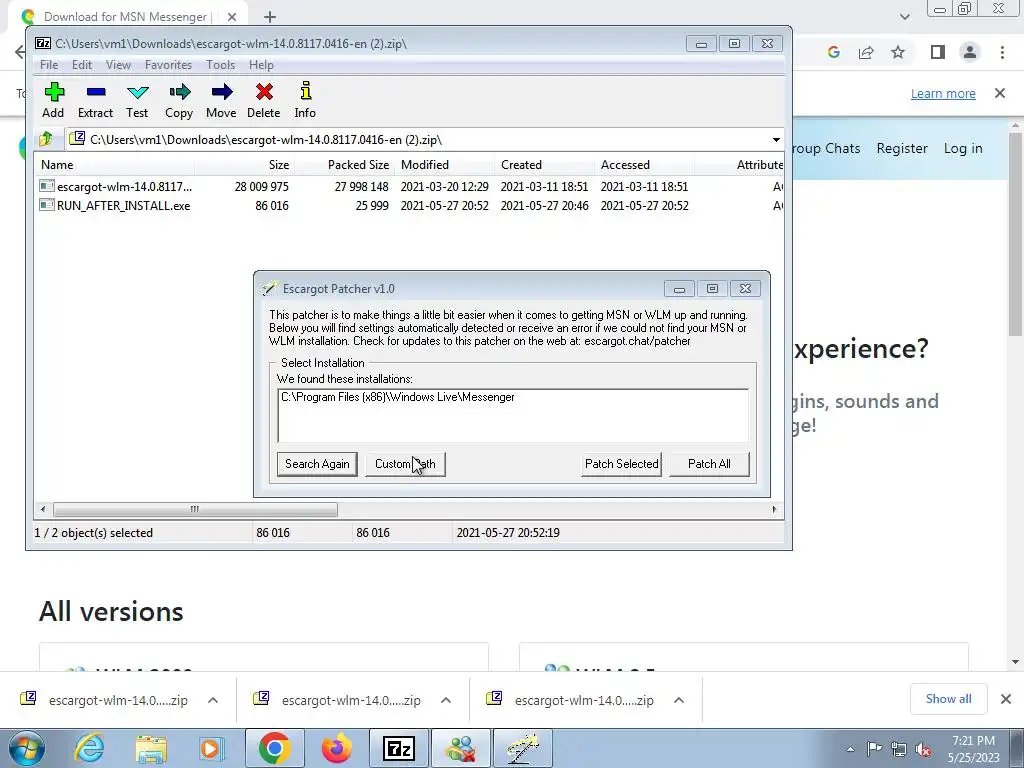The image size is (1024, 768).
Task: Click the Move toolbar icon
Action: tap(221, 100)
